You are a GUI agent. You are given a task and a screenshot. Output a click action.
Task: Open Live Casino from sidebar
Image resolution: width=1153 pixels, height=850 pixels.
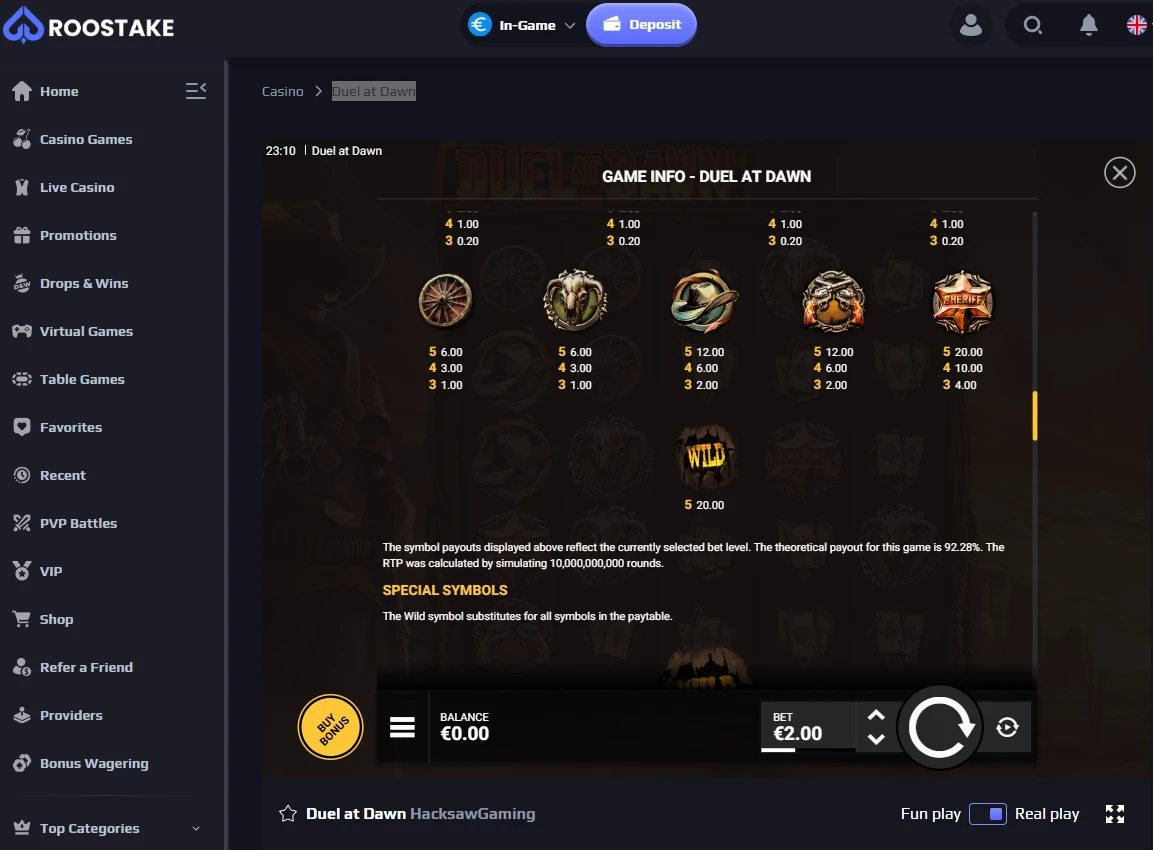(x=76, y=188)
